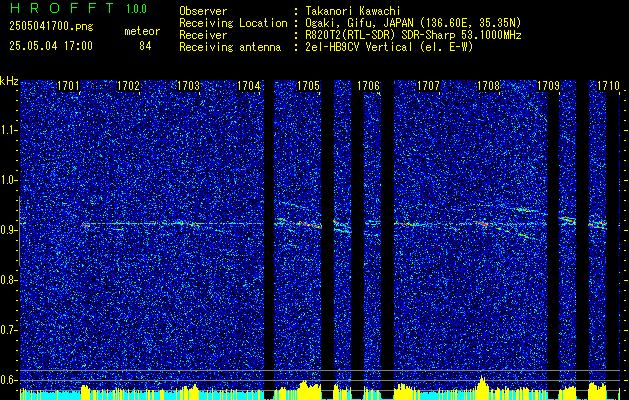
Task: Click the 0.7 frequency axis label
Action: click(x=7, y=330)
